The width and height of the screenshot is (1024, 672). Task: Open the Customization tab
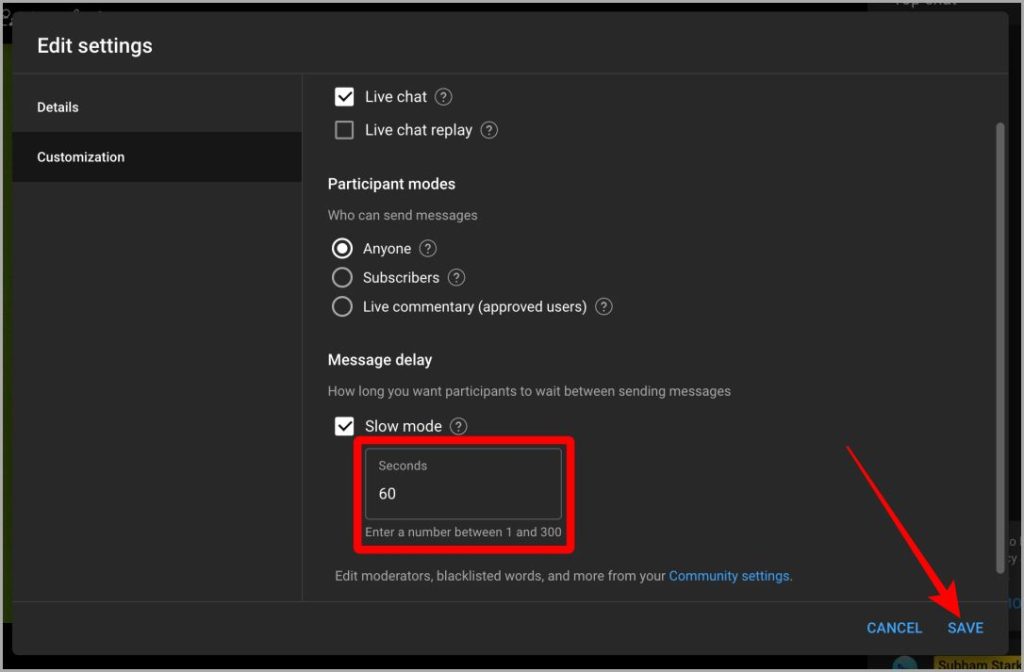coord(157,157)
